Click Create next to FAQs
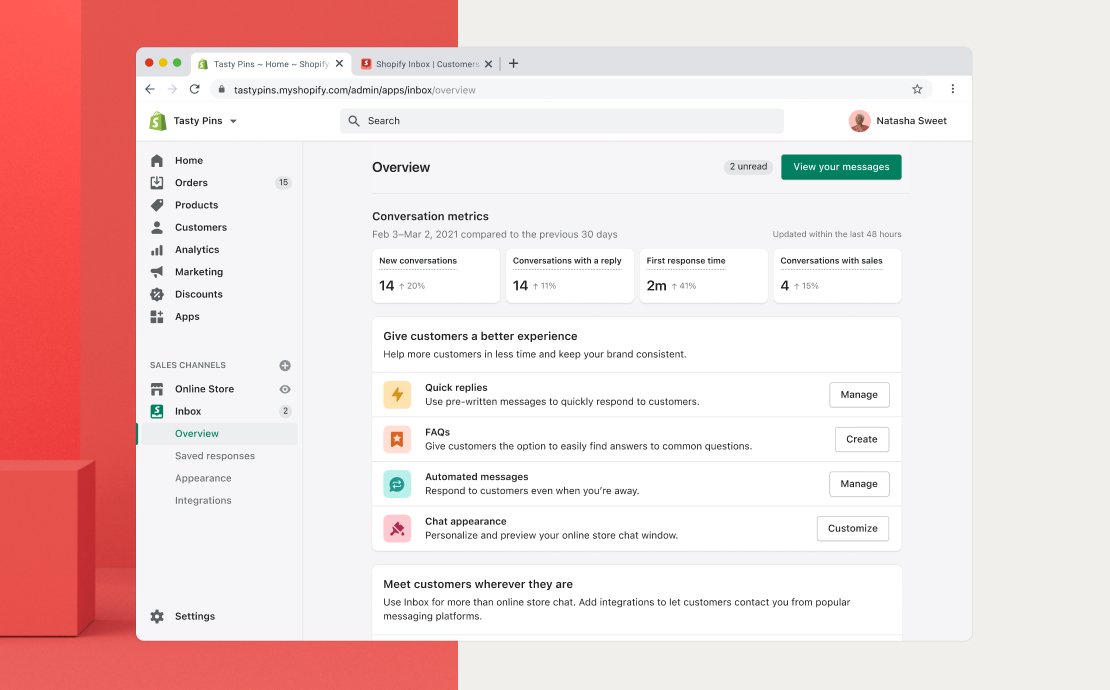This screenshot has width=1110, height=690. (861, 439)
